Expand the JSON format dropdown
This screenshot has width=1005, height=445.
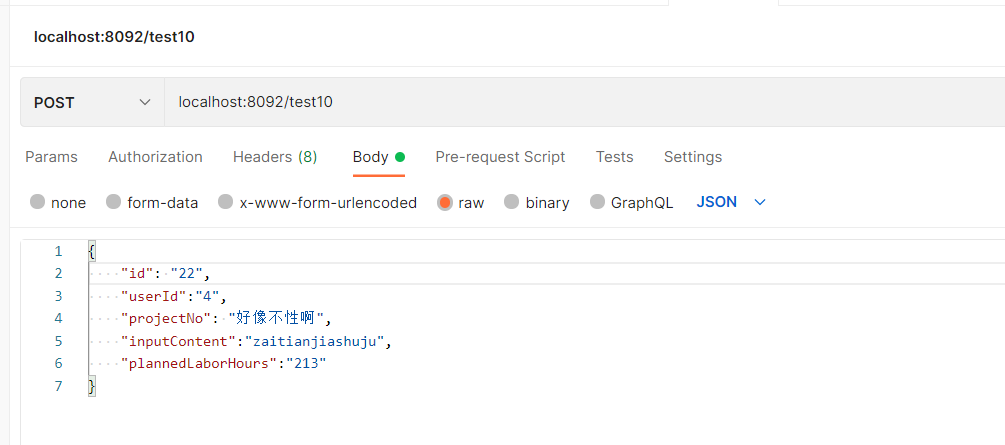point(731,202)
